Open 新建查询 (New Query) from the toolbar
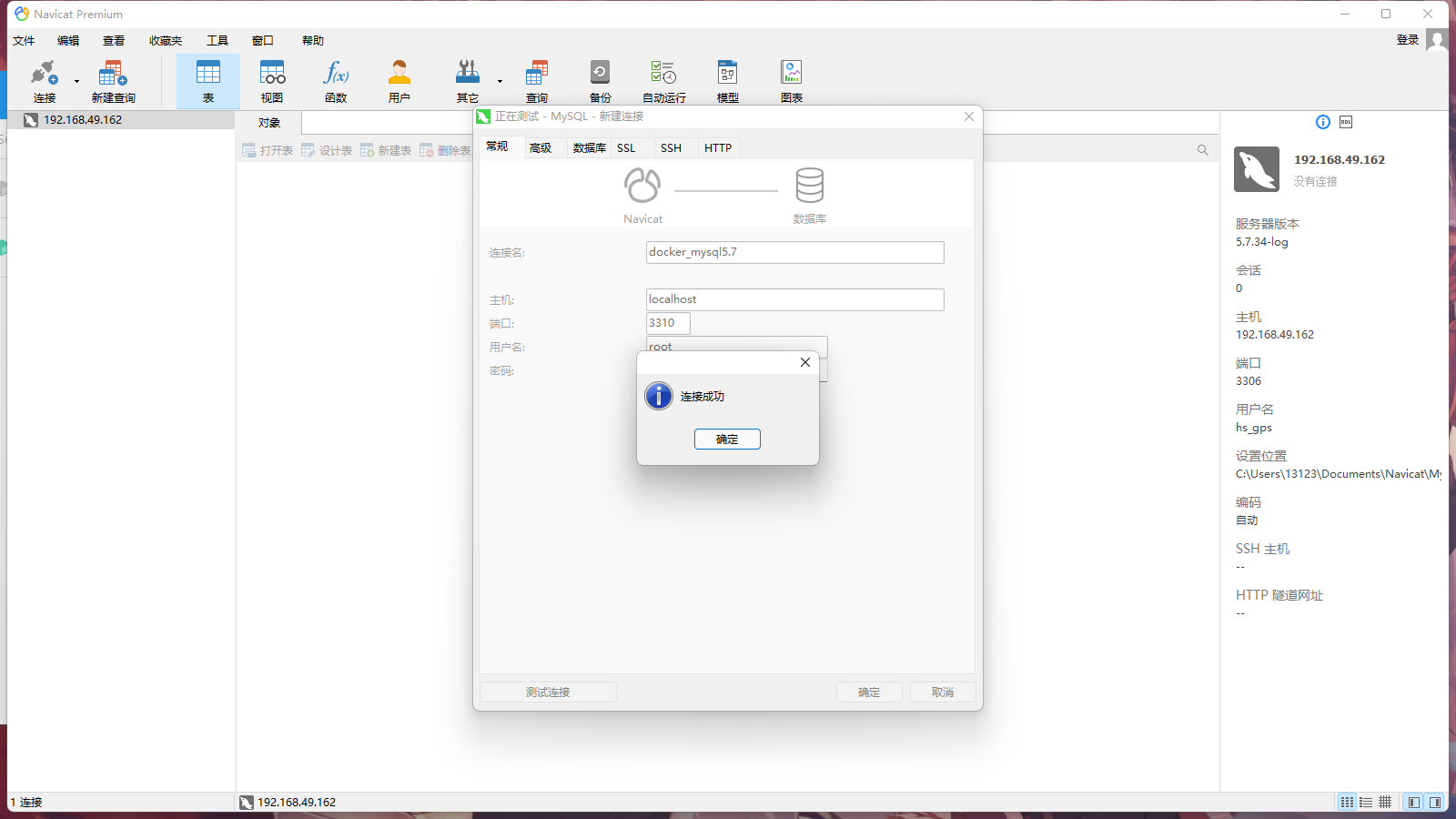1456x819 pixels. [x=113, y=80]
